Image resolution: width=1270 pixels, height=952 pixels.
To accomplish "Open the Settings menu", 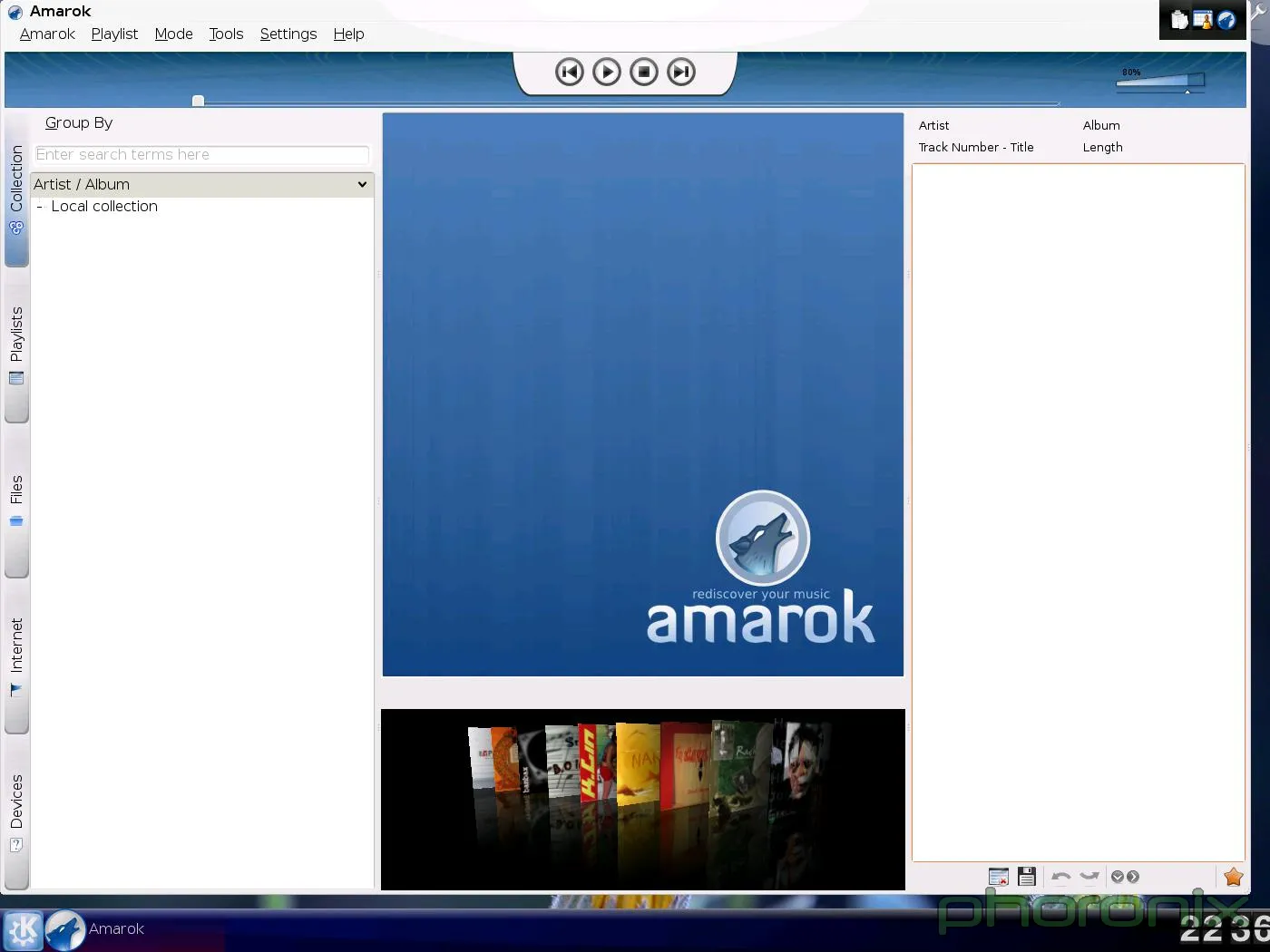I will click(x=288, y=34).
